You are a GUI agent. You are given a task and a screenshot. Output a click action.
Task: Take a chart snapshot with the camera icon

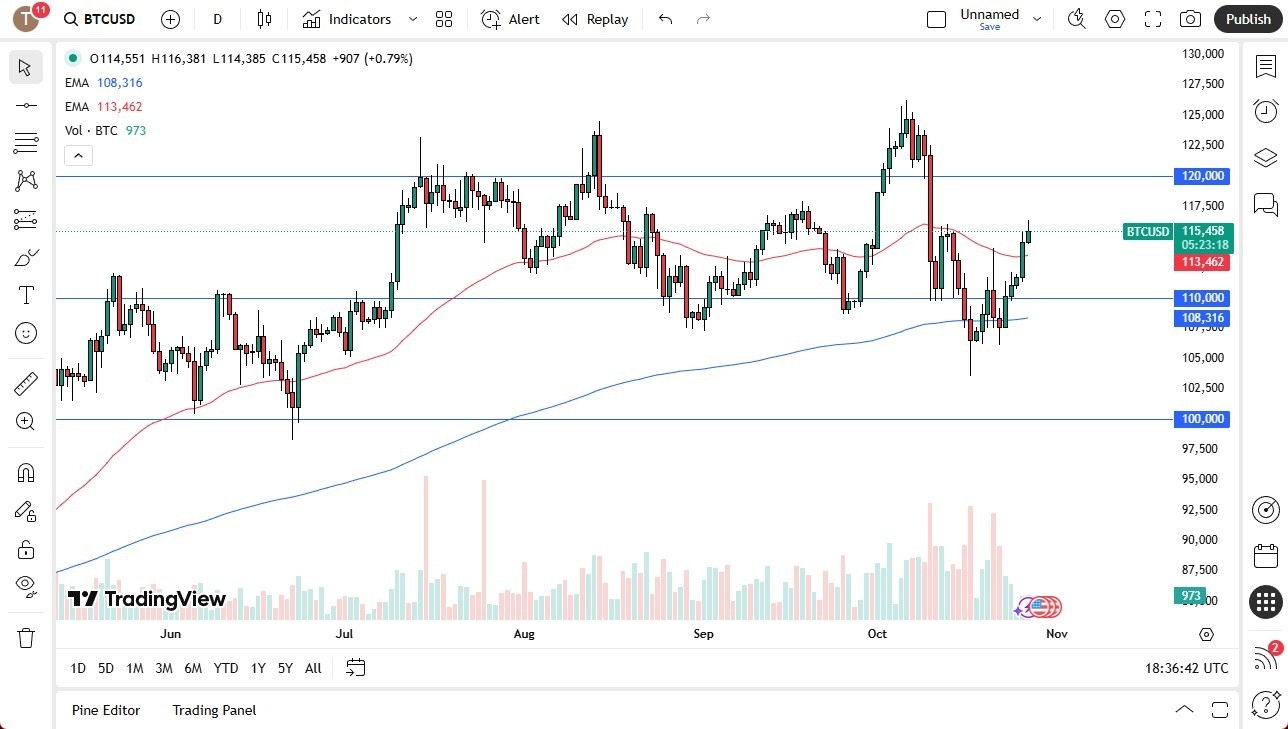[1190, 18]
